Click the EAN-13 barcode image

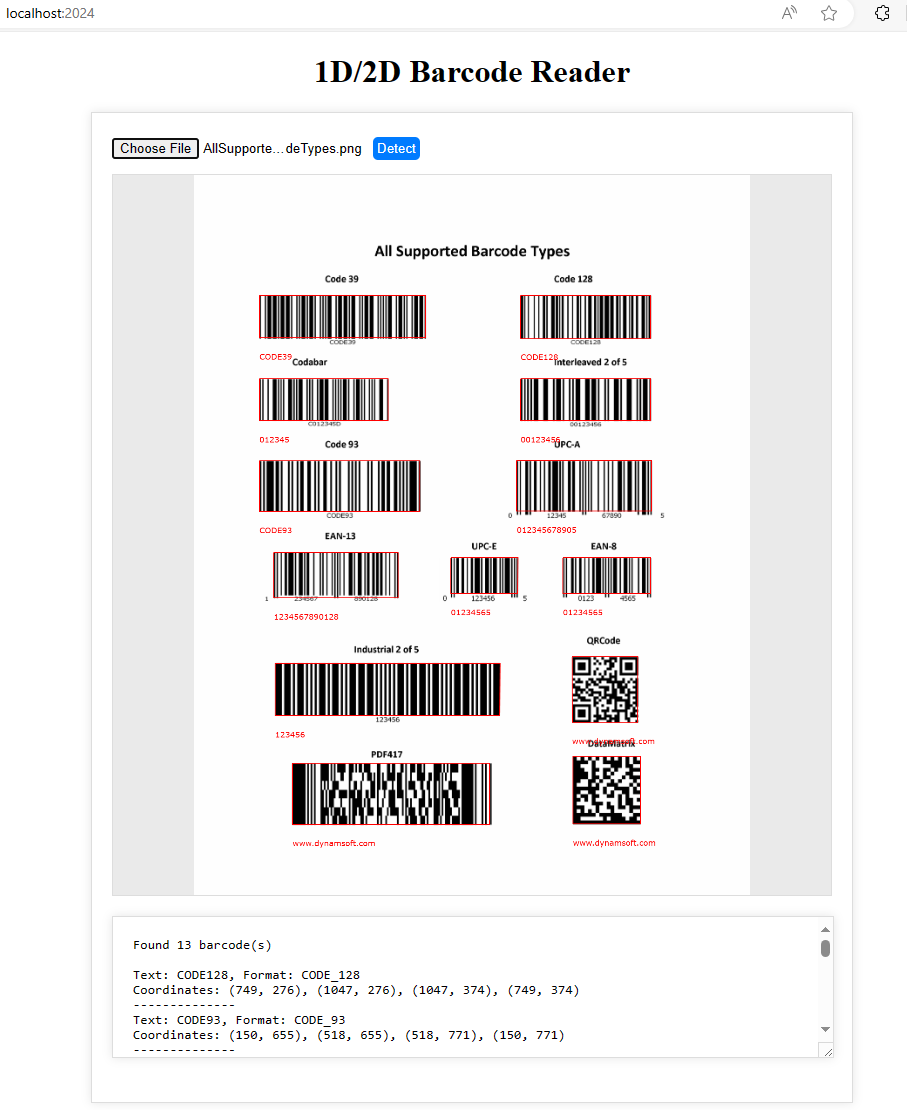pos(335,575)
